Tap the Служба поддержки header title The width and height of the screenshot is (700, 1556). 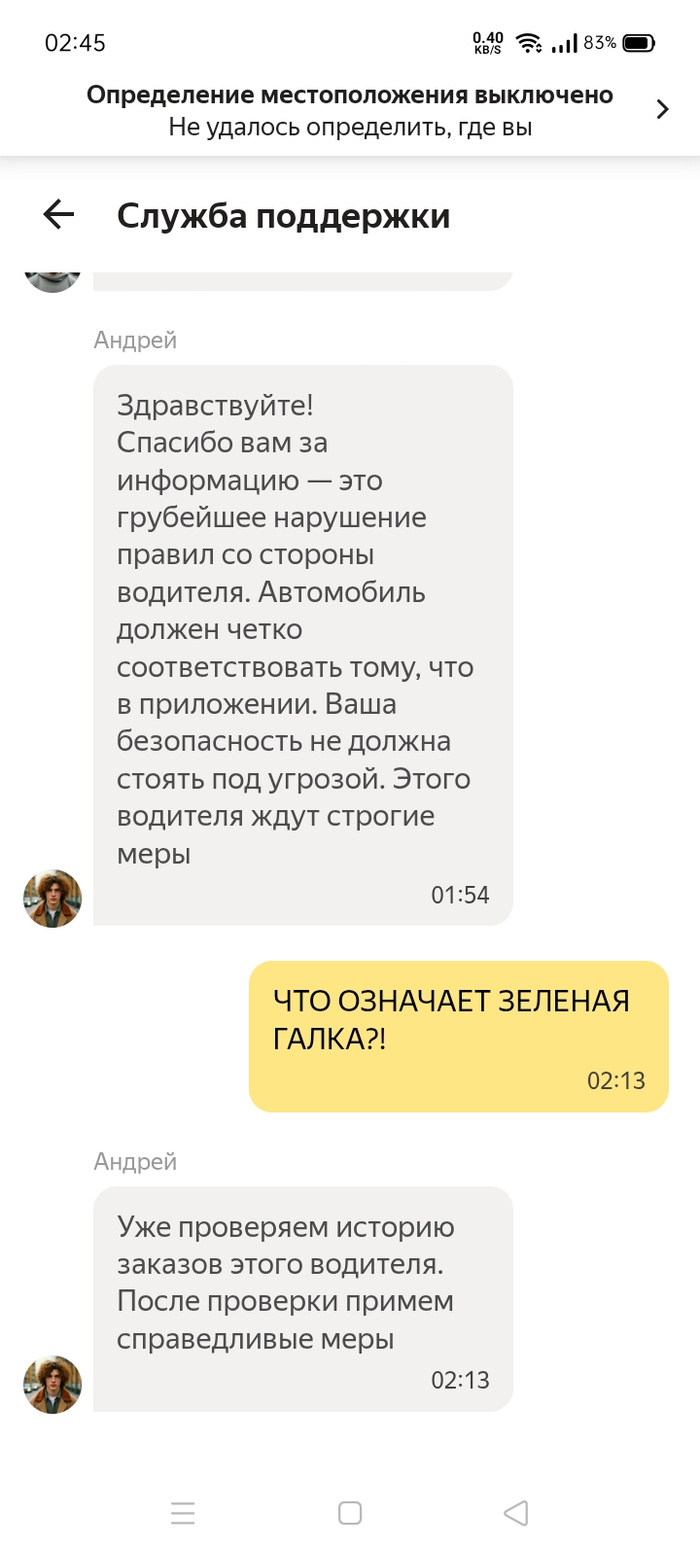pos(283,215)
